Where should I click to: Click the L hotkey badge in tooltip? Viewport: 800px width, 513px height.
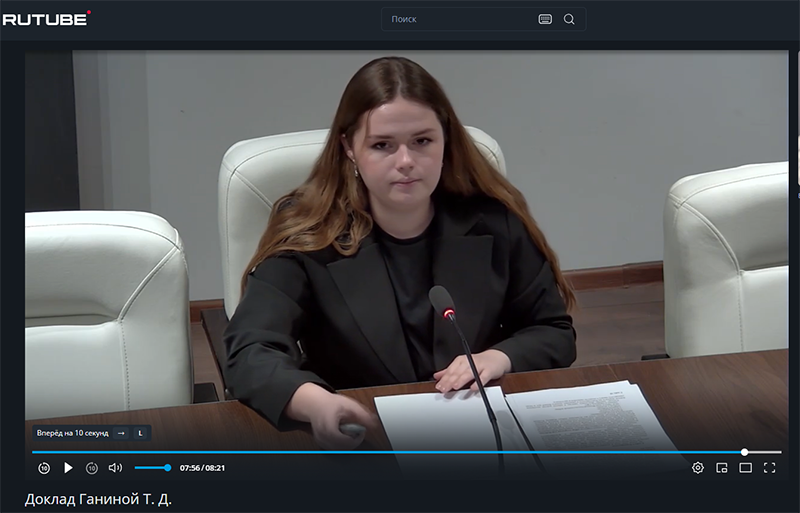(x=140, y=433)
